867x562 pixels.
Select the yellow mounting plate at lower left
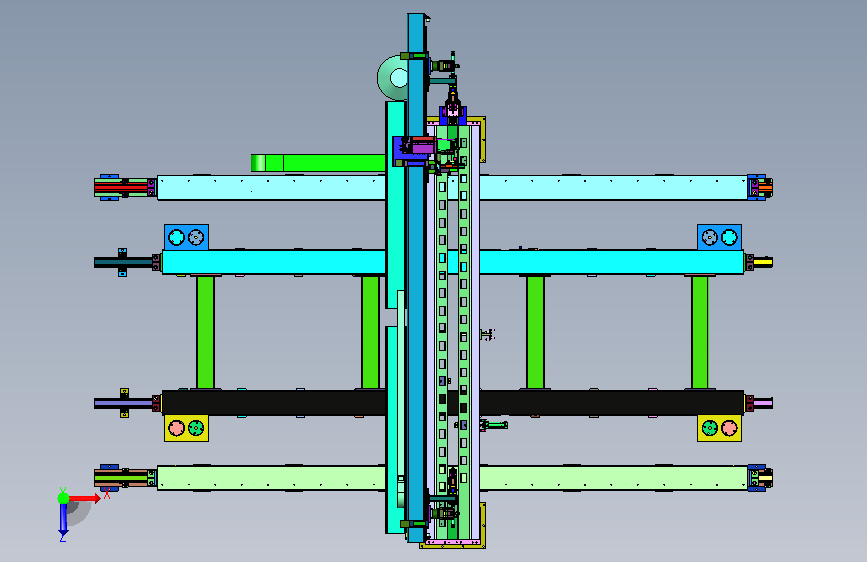click(186, 428)
